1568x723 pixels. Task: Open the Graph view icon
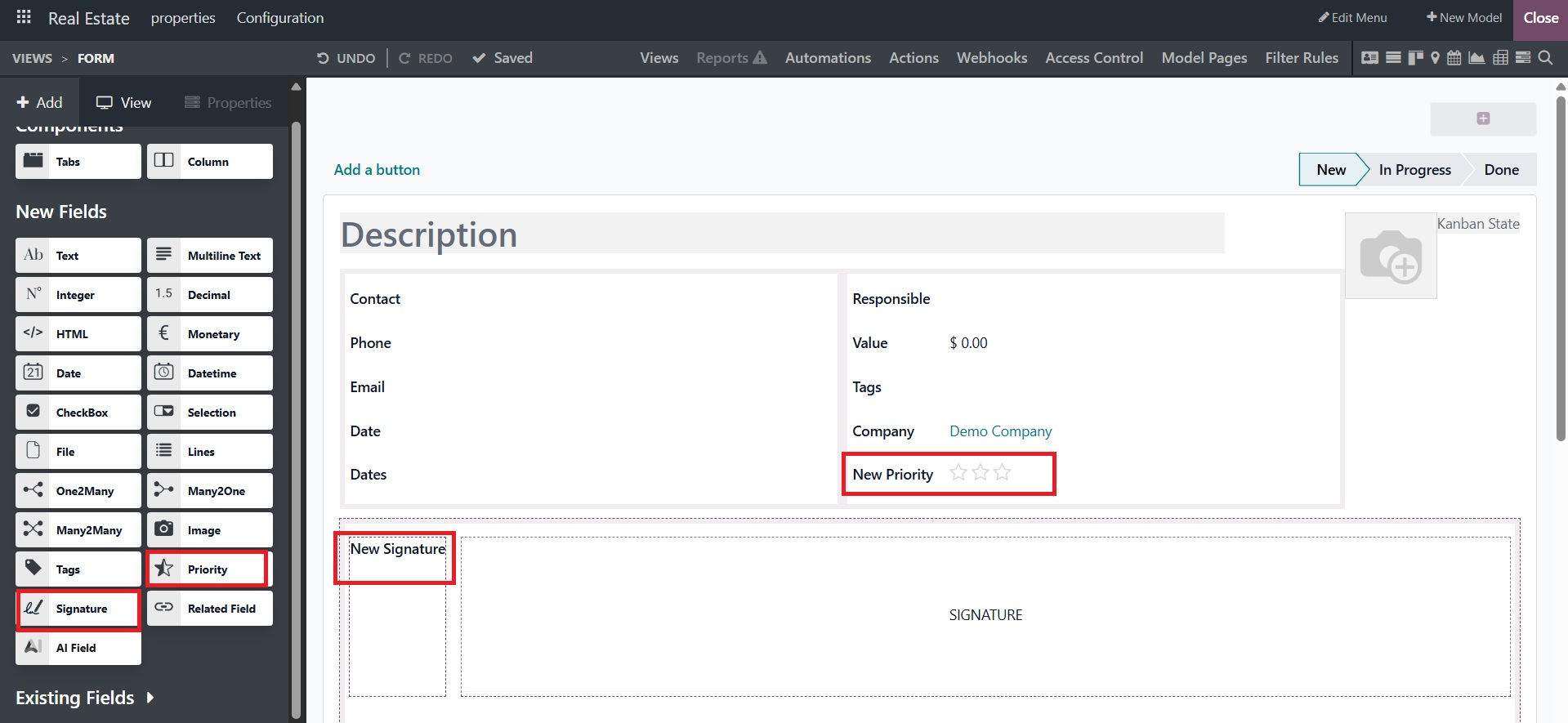(1476, 58)
